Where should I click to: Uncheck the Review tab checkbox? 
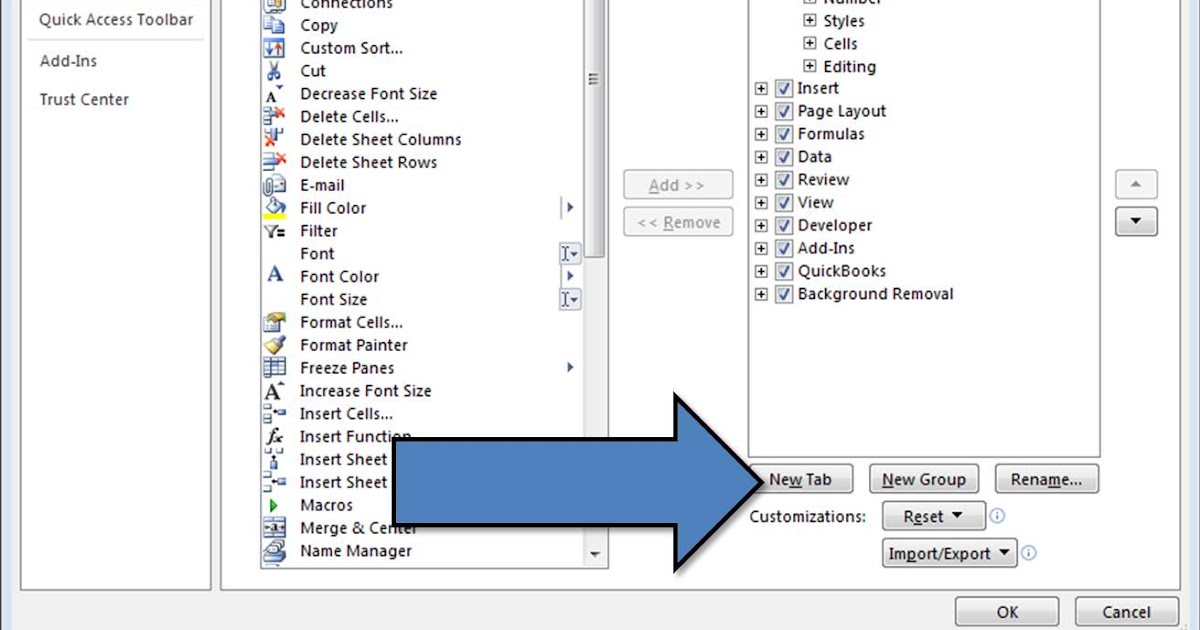pos(783,180)
